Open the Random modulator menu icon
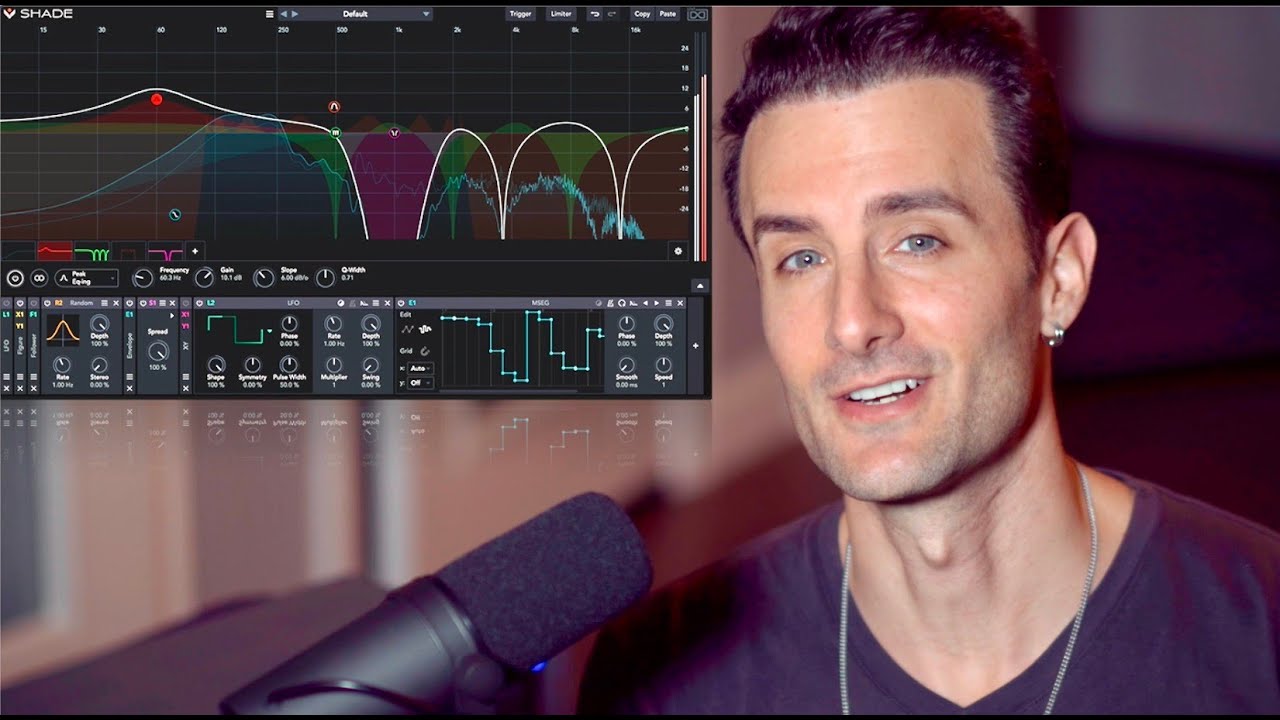 point(104,303)
